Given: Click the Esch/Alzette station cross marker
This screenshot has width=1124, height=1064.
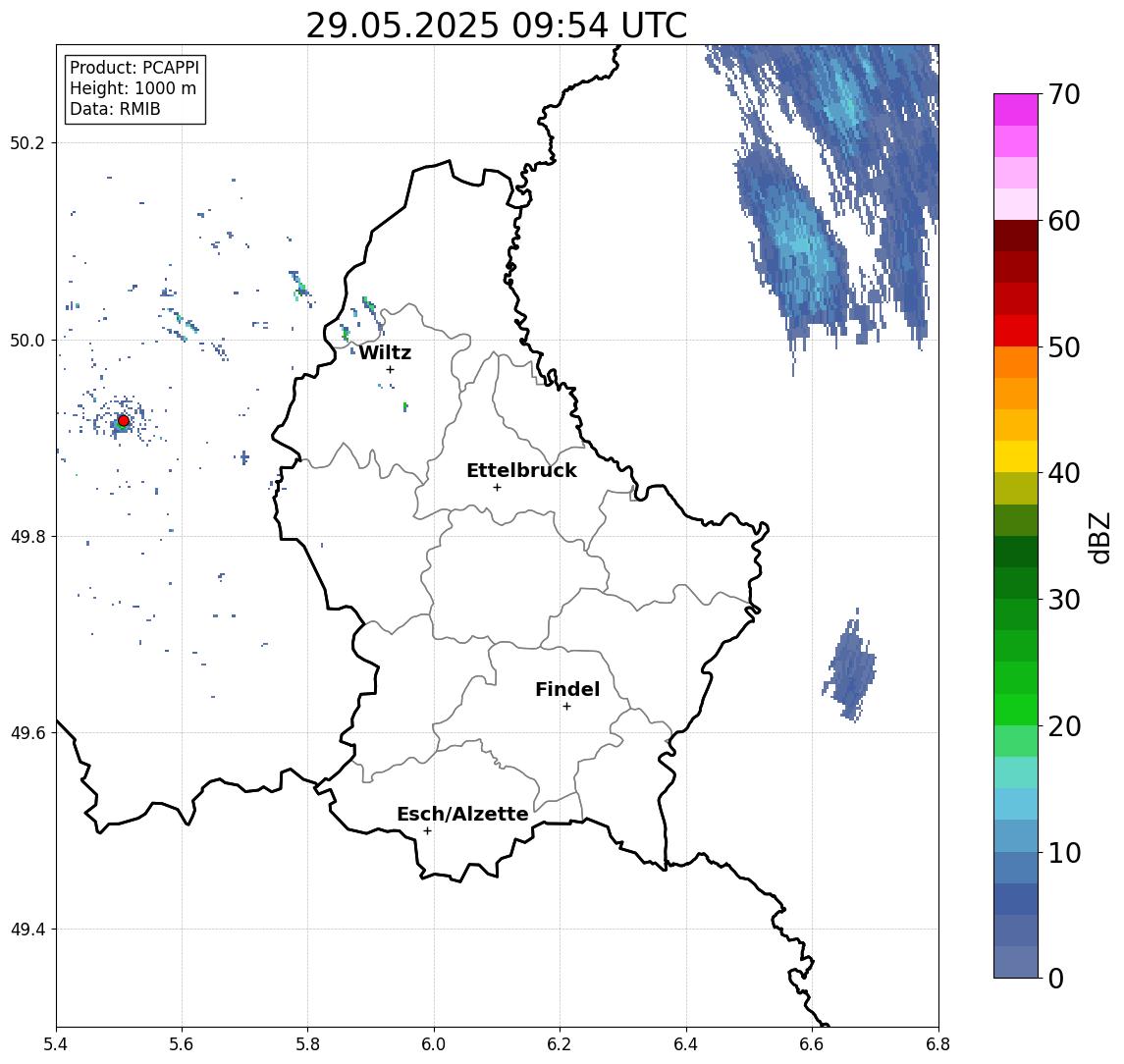Looking at the screenshot, I should [x=427, y=831].
